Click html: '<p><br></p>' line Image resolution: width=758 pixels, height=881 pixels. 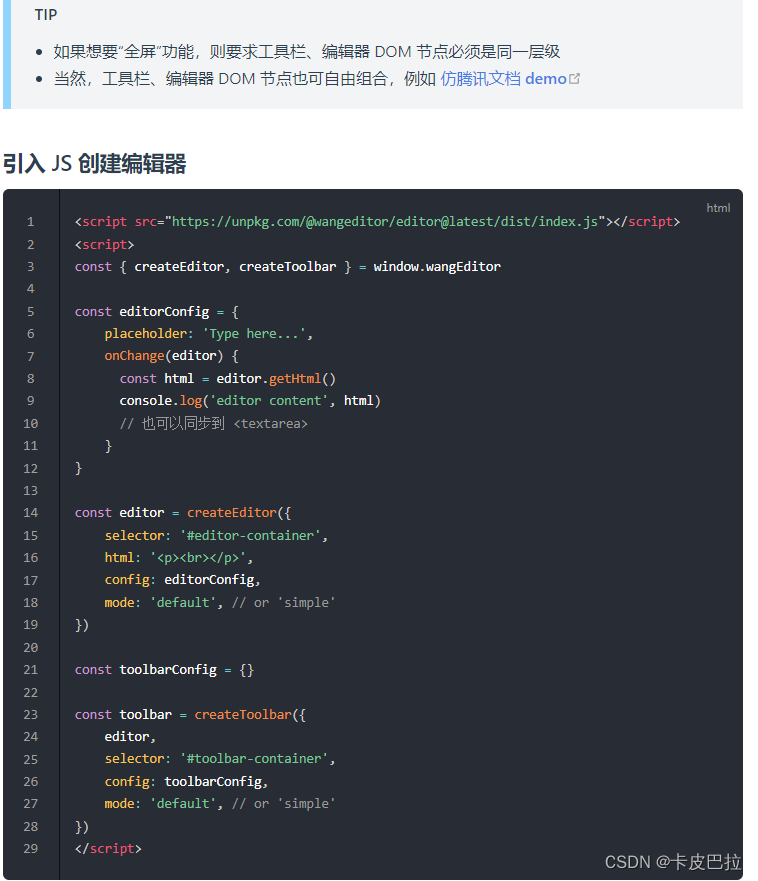[x=179, y=558]
